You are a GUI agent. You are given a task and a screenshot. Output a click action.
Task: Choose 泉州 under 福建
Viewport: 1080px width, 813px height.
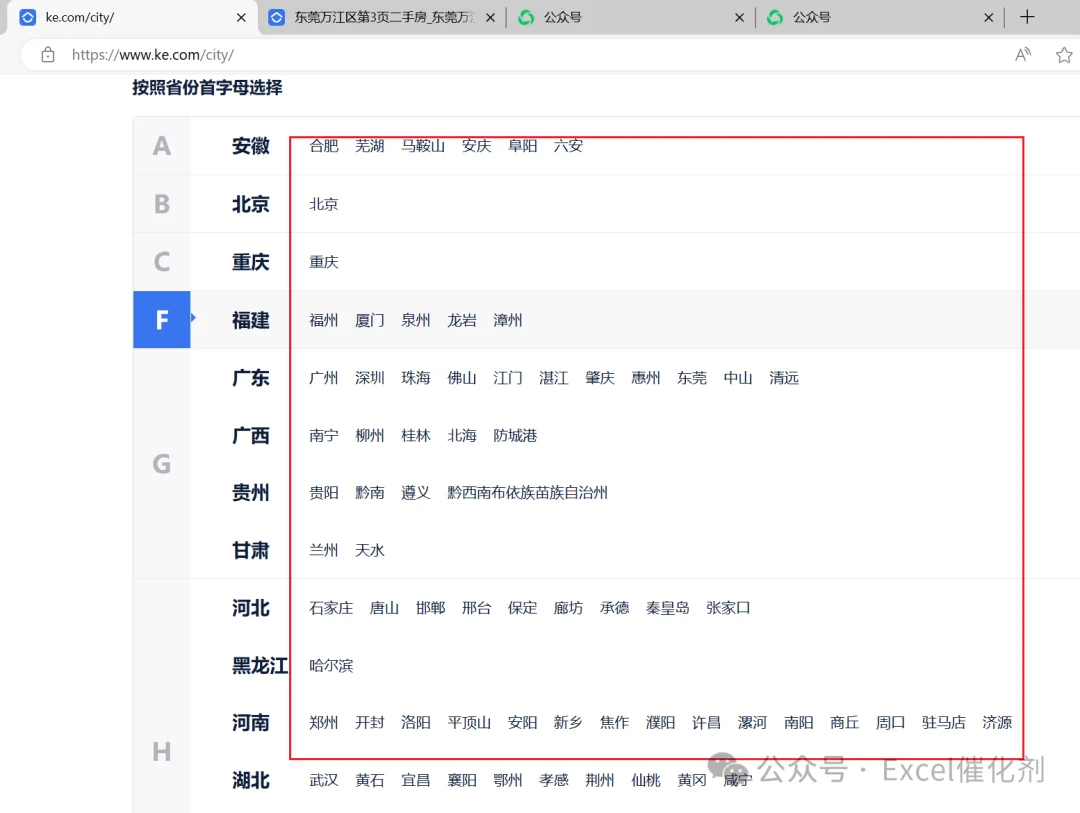pyautogui.click(x=416, y=320)
